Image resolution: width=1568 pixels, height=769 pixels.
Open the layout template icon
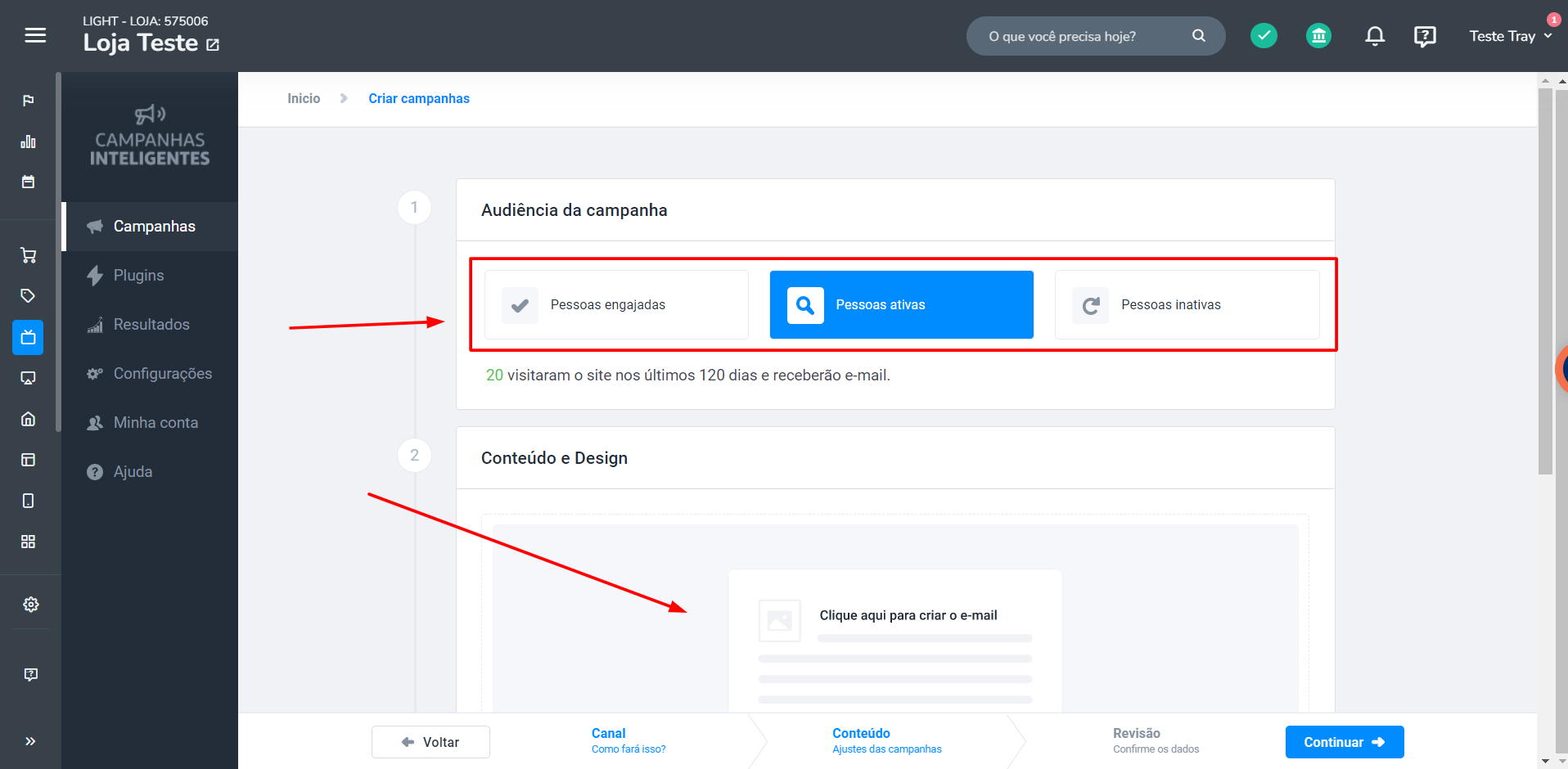point(29,460)
